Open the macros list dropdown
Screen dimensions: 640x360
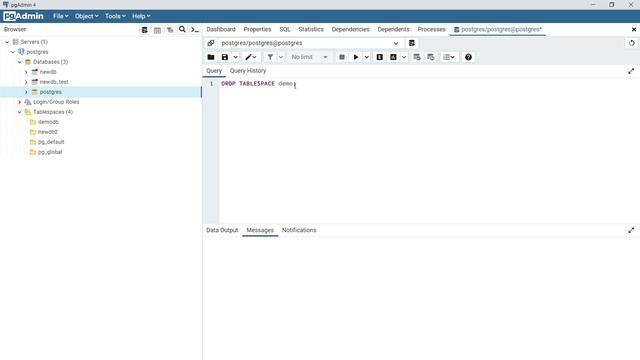click(449, 57)
